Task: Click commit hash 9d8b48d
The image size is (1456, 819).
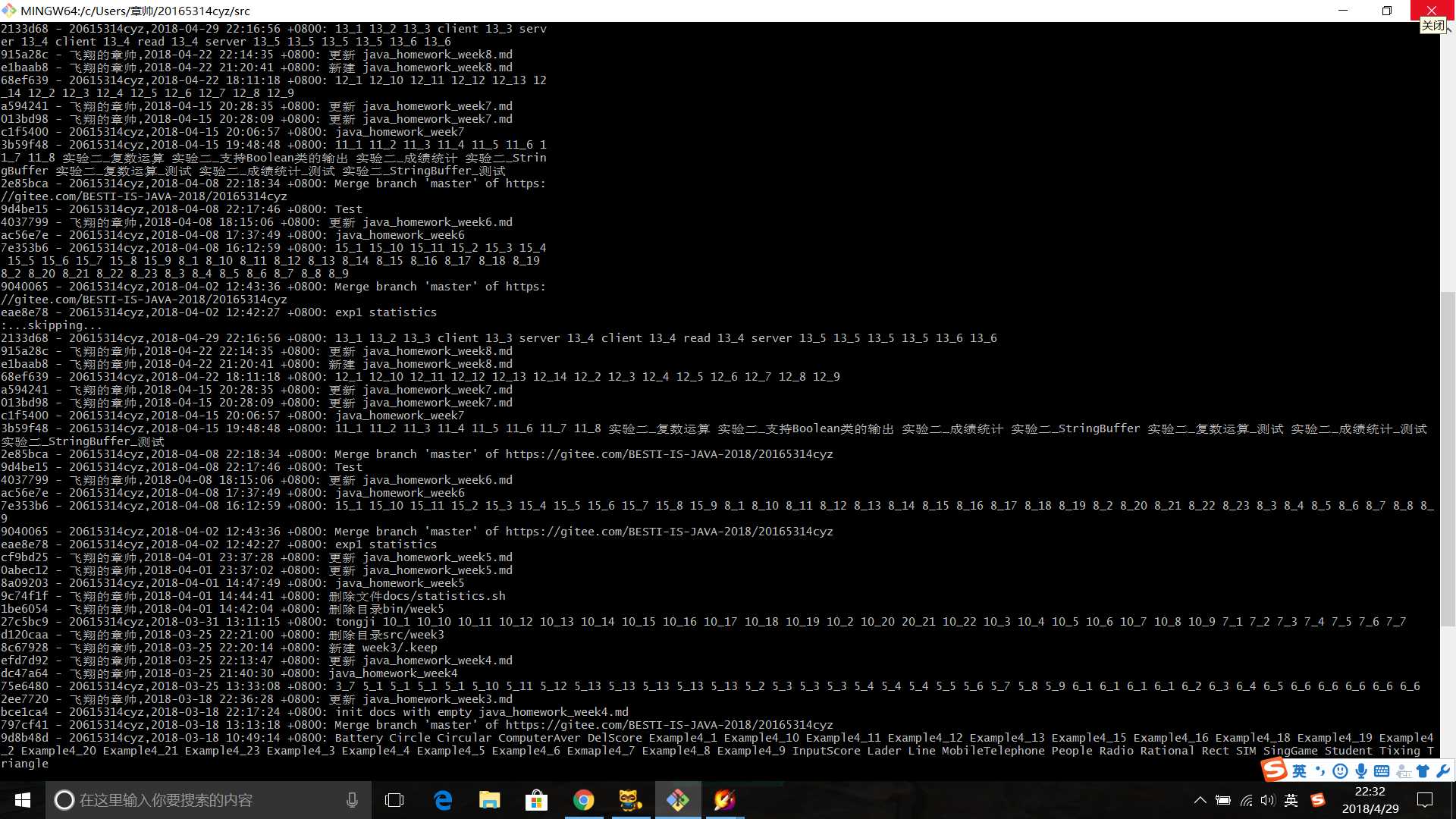Action: (24, 738)
